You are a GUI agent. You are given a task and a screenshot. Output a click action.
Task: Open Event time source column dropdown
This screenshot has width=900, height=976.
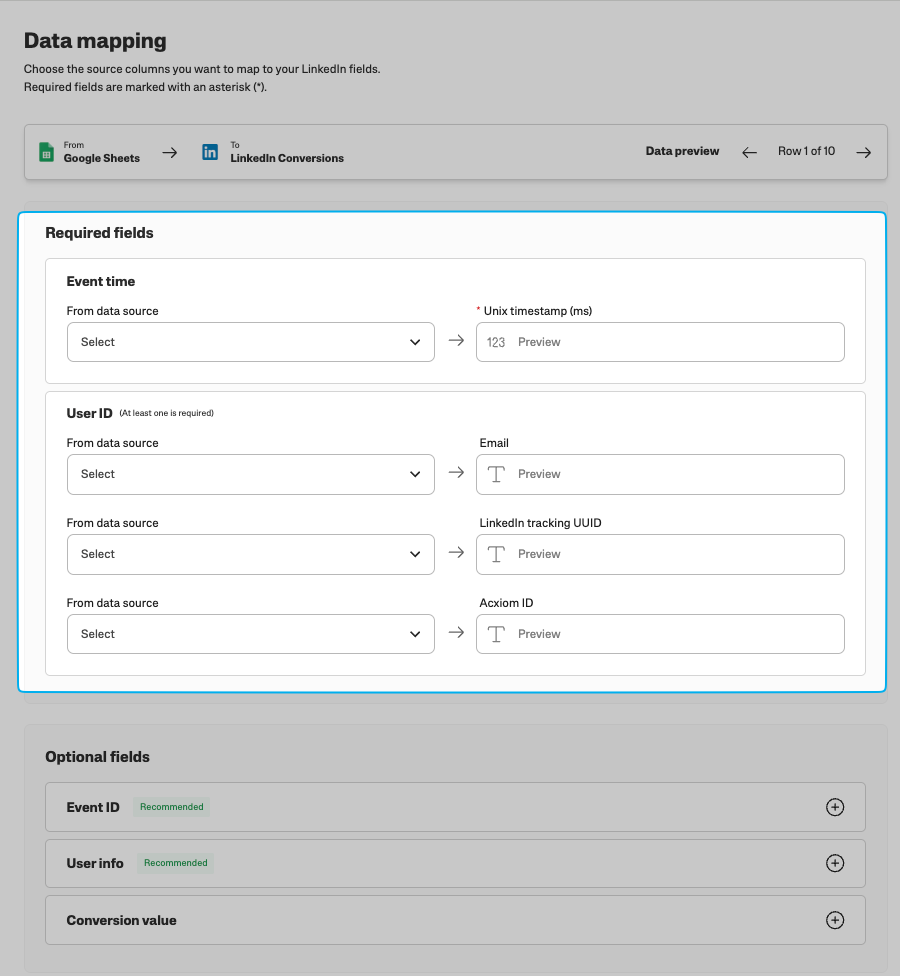pyautogui.click(x=250, y=342)
